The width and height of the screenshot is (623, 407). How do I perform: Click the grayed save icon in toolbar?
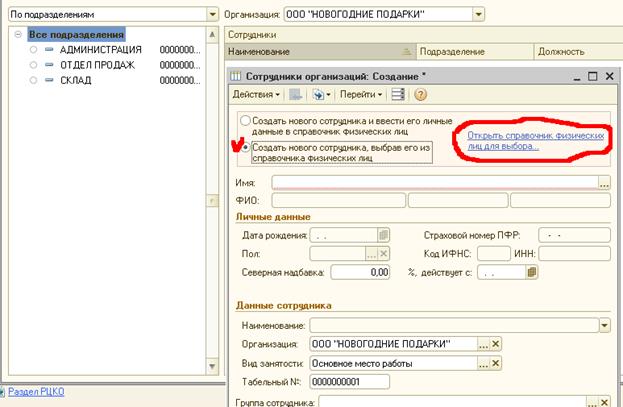click(295, 95)
